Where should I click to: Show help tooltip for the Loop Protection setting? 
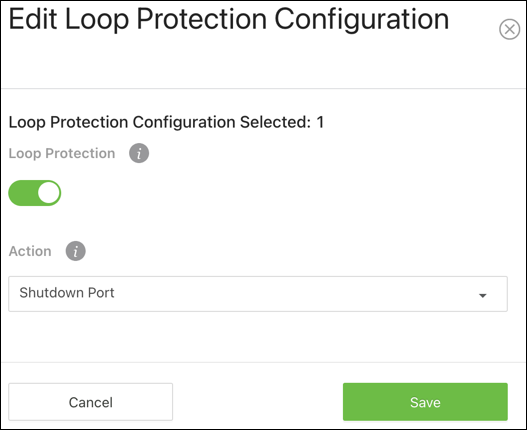point(139,153)
